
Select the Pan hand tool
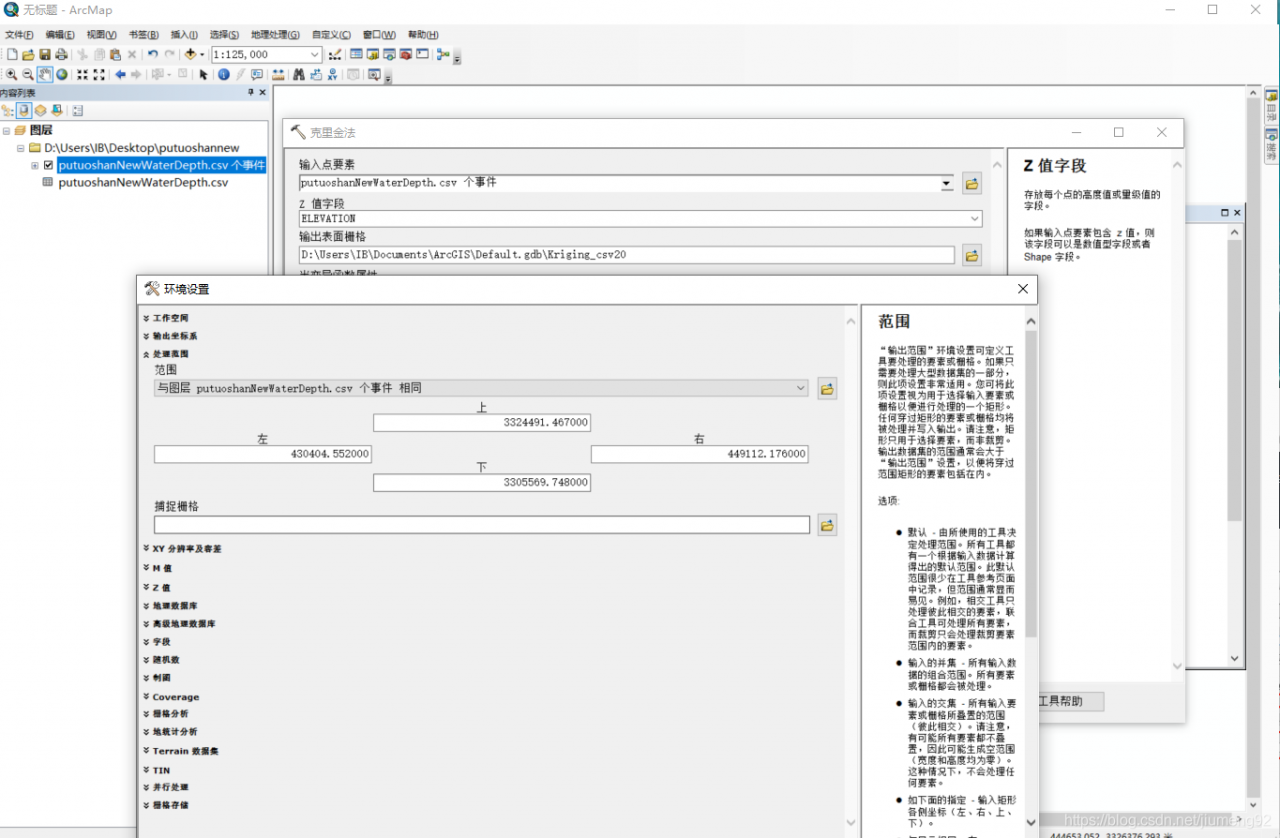click(45, 75)
